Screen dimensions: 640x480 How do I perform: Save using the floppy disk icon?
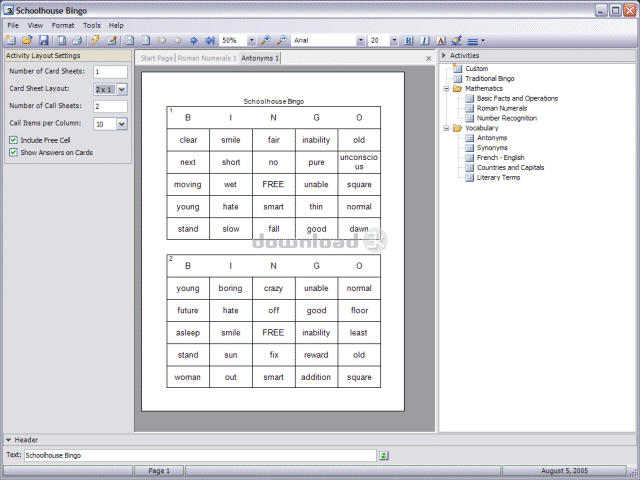[x=43, y=40]
